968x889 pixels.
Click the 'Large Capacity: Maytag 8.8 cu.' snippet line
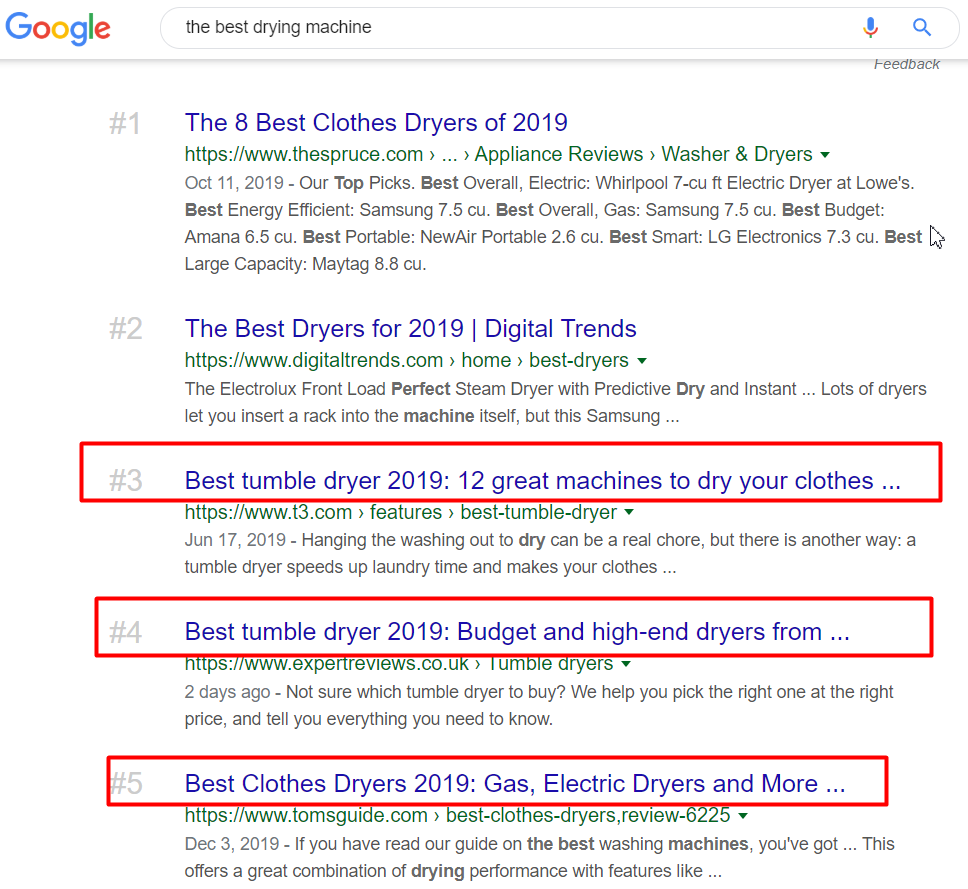[306, 264]
